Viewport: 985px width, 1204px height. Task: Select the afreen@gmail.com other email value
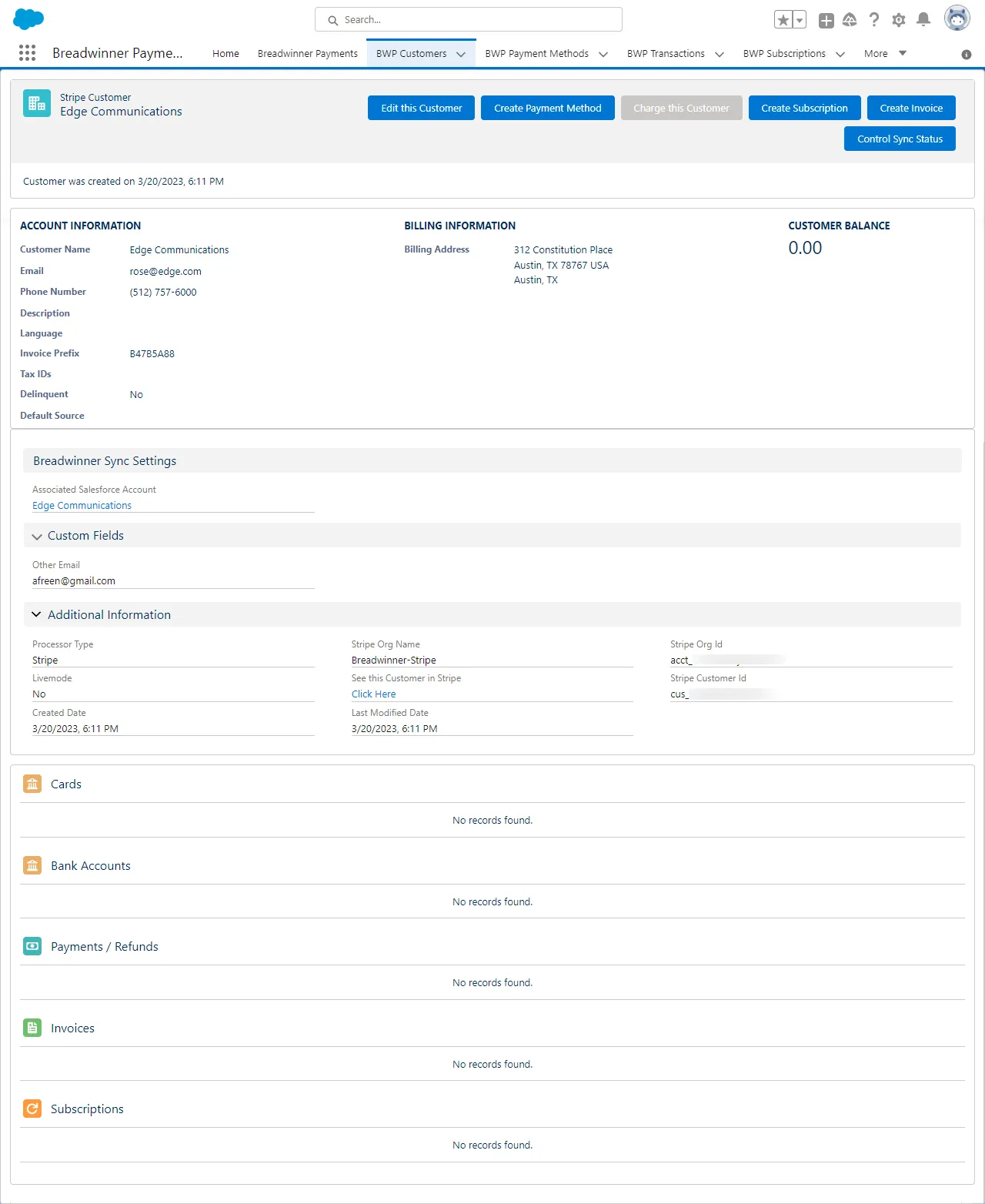(74, 581)
